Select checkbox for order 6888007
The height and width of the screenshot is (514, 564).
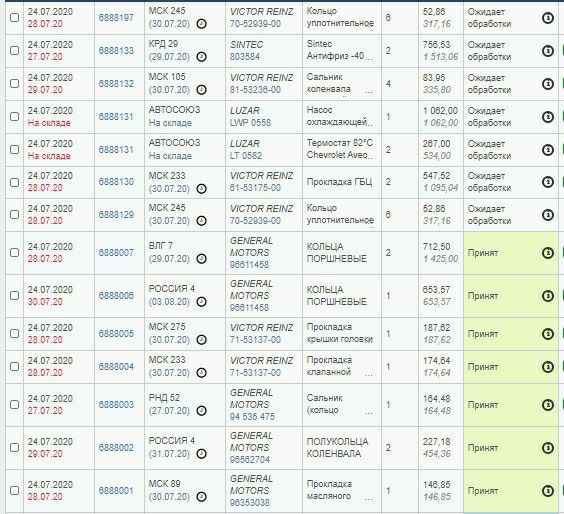coord(14,253)
